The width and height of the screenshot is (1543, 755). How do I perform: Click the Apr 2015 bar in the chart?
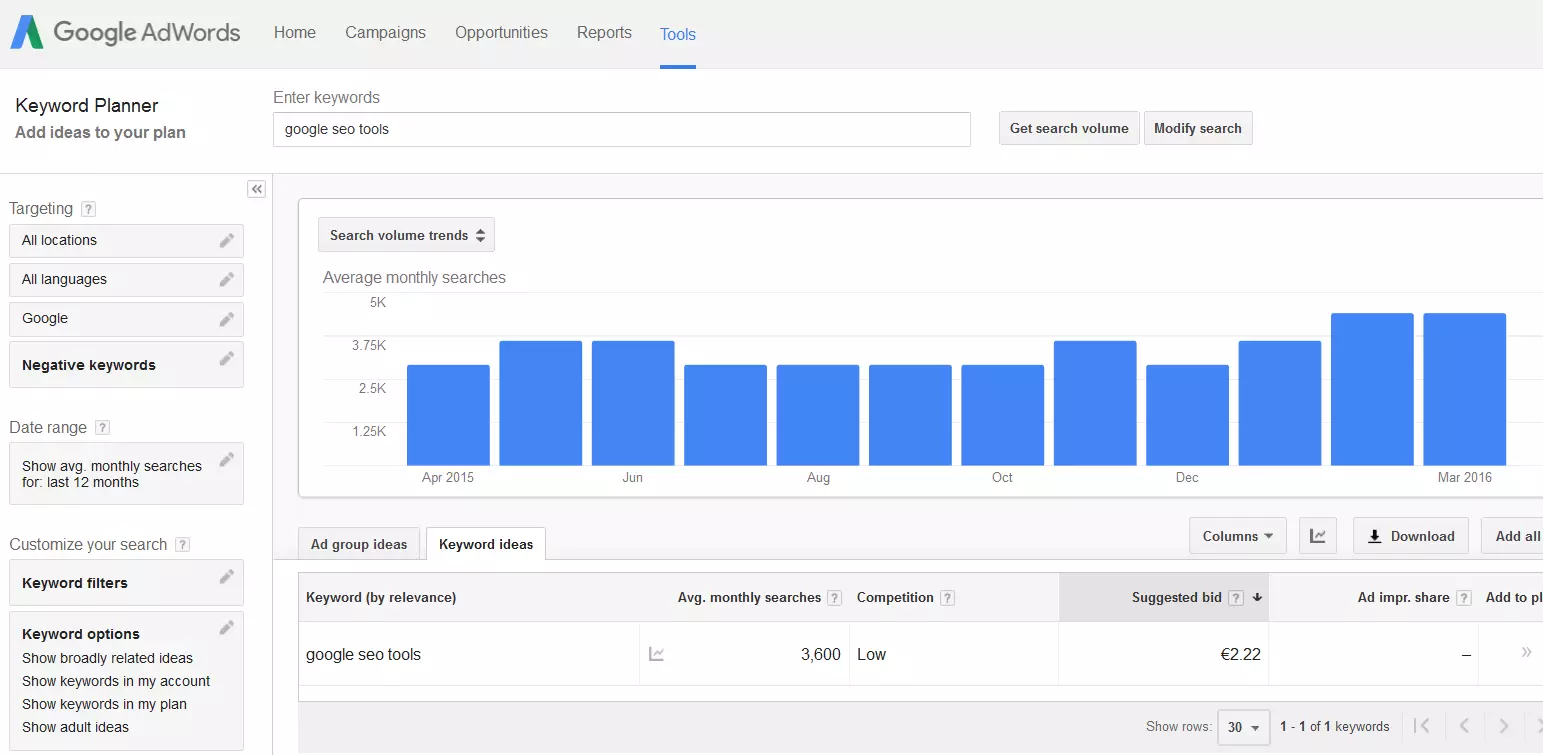click(x=448, y=415)
